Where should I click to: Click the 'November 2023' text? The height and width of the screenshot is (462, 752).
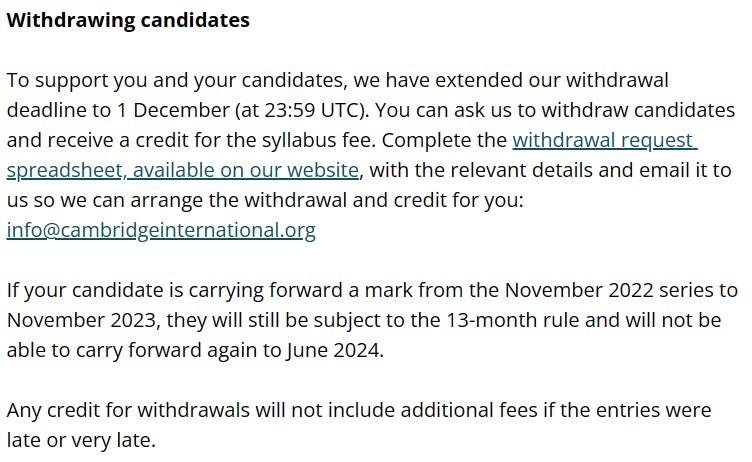coord(82,320)
